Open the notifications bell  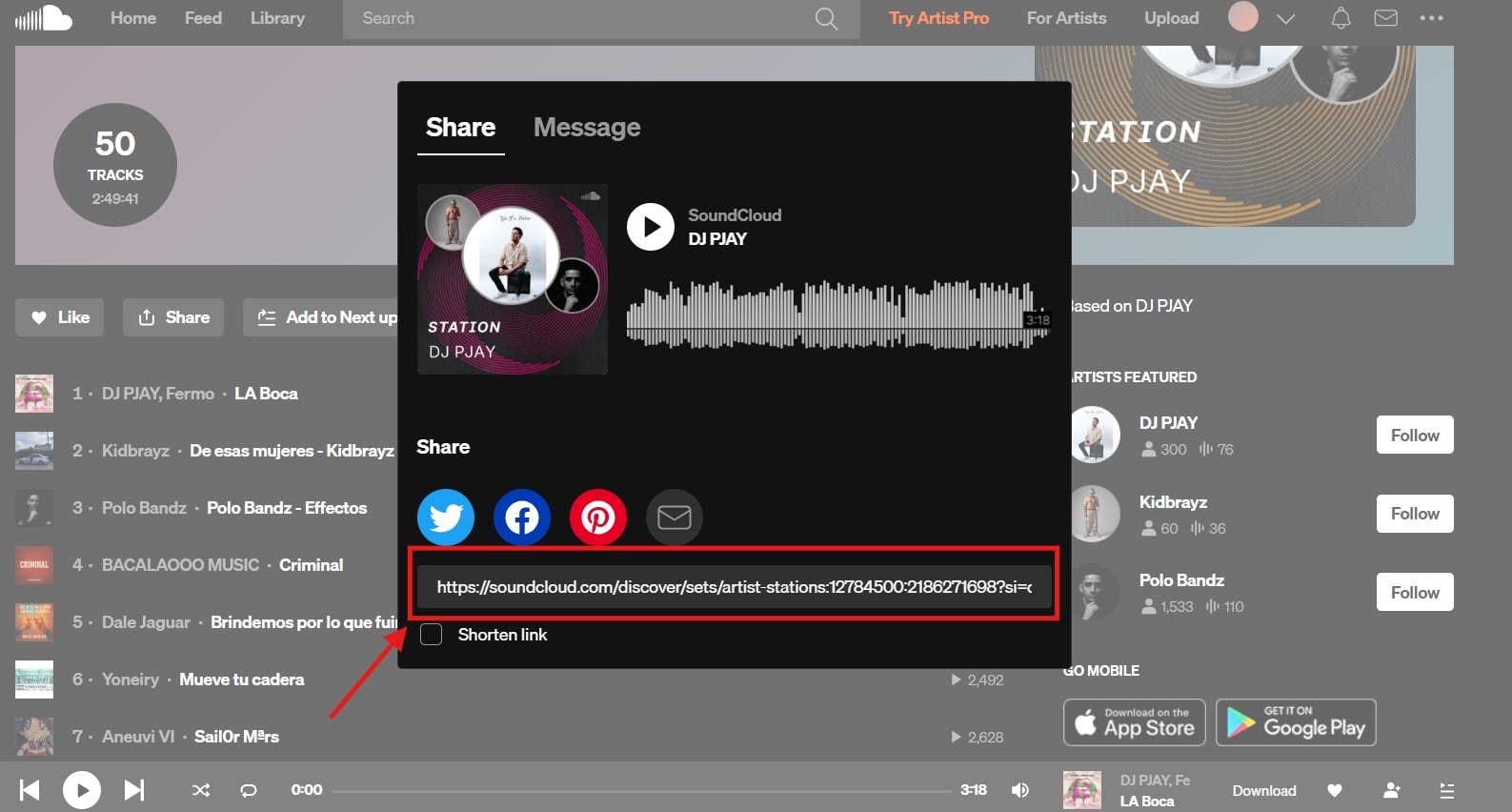[x=1341, y=18]
